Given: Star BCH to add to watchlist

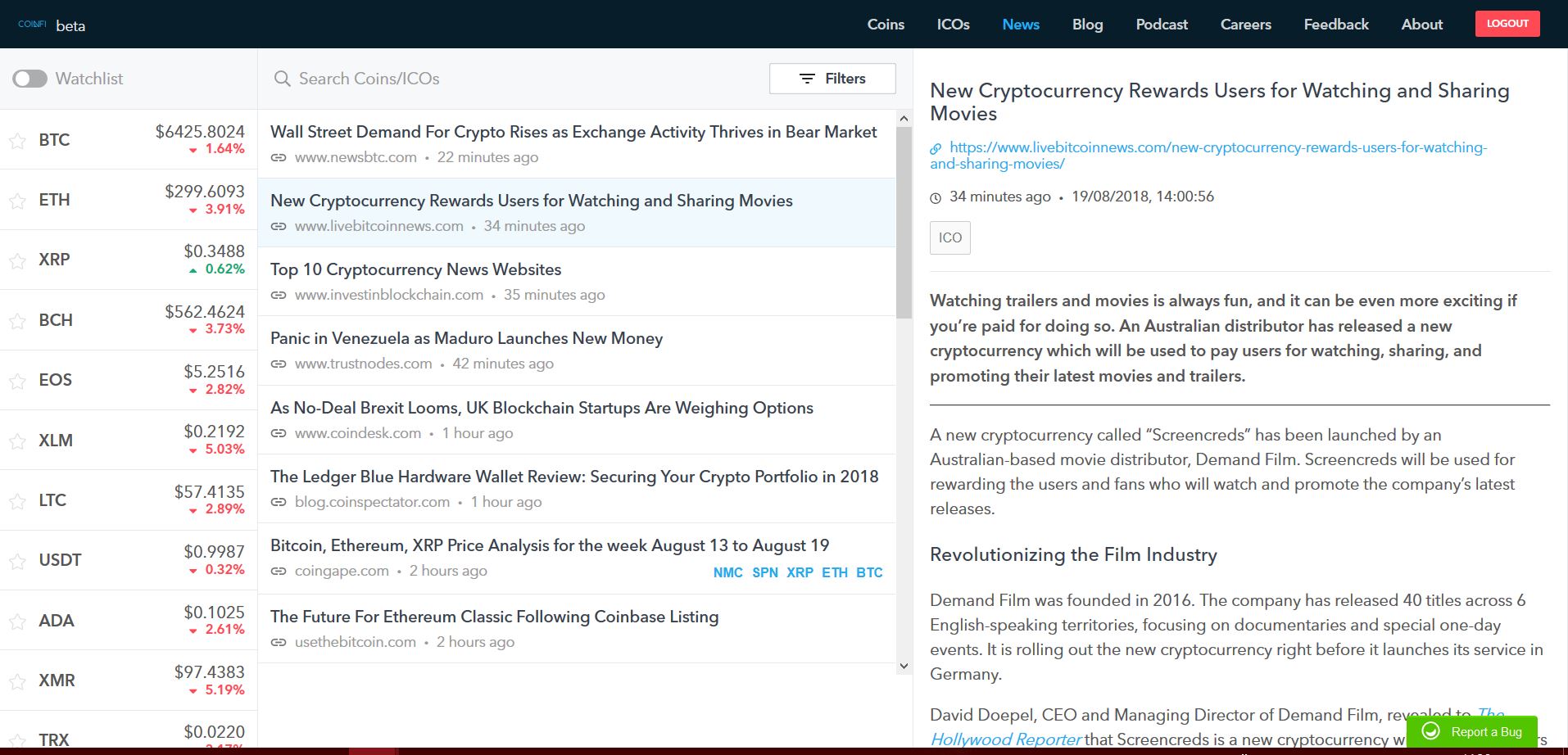Looking at the screenshot, I should [17, 321].
